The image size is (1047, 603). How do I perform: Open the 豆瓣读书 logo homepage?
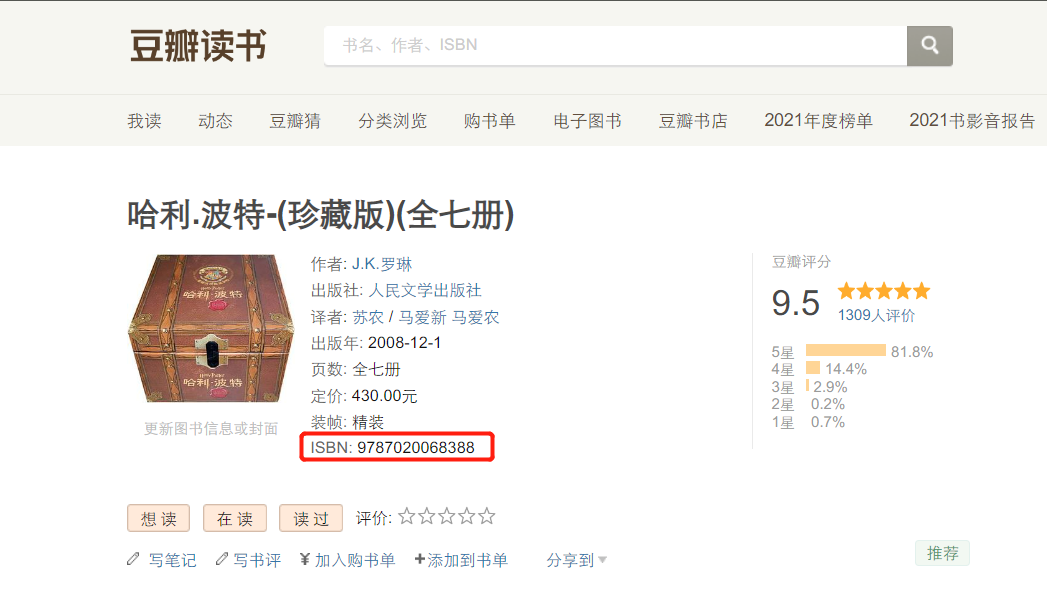198,45
